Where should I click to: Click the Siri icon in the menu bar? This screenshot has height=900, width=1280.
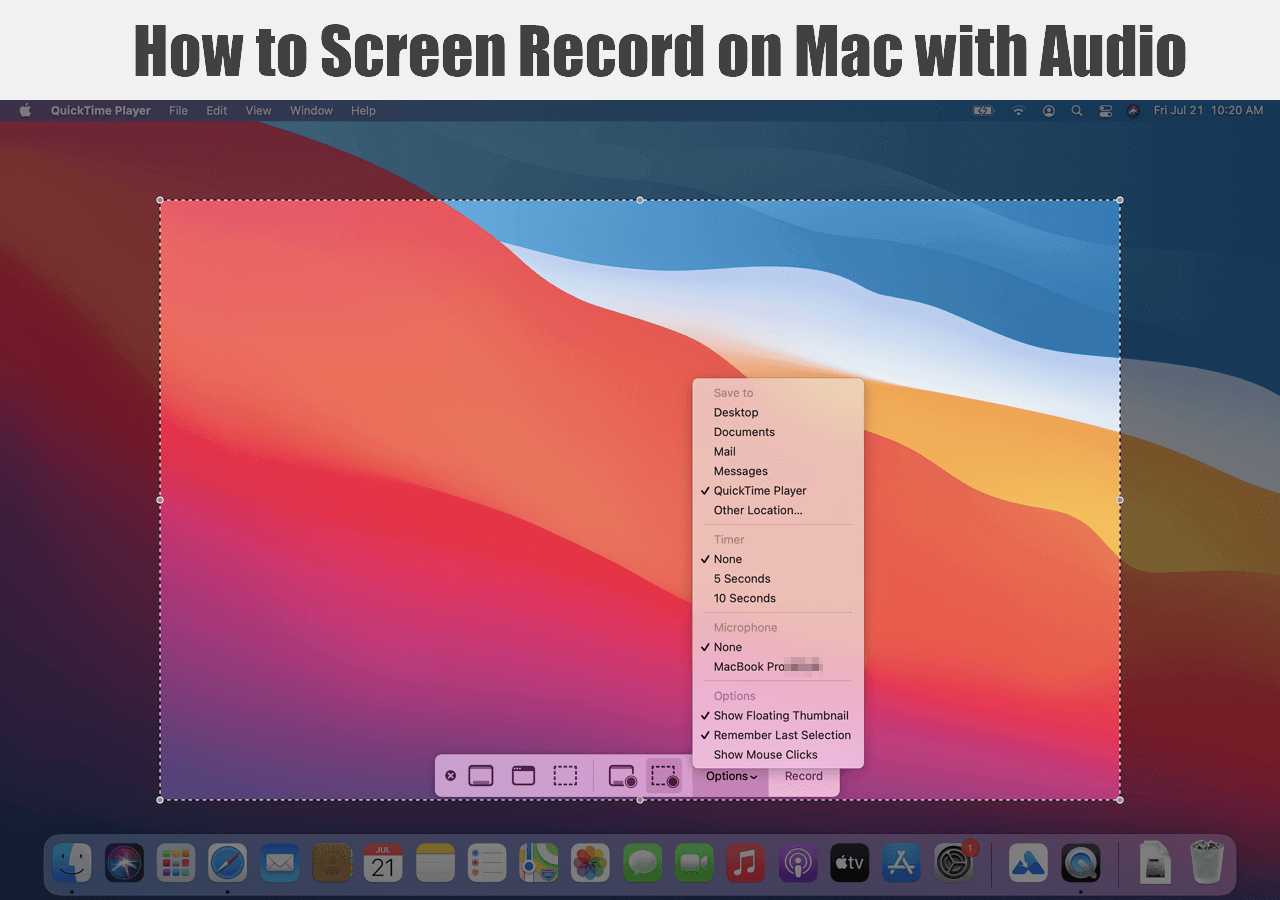(x=1134, y=111)
